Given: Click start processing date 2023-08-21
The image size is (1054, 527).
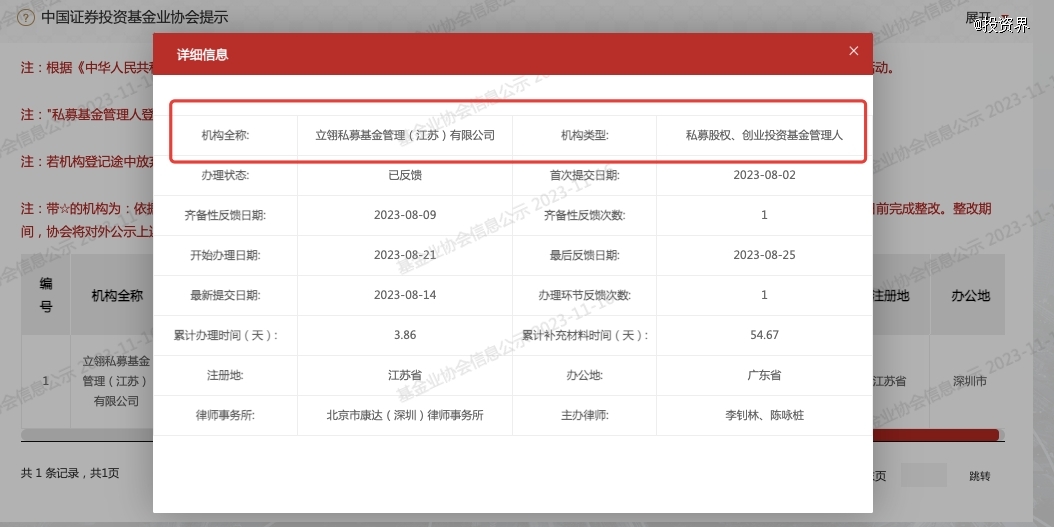Looking at the screenshot, I should 405,255.
